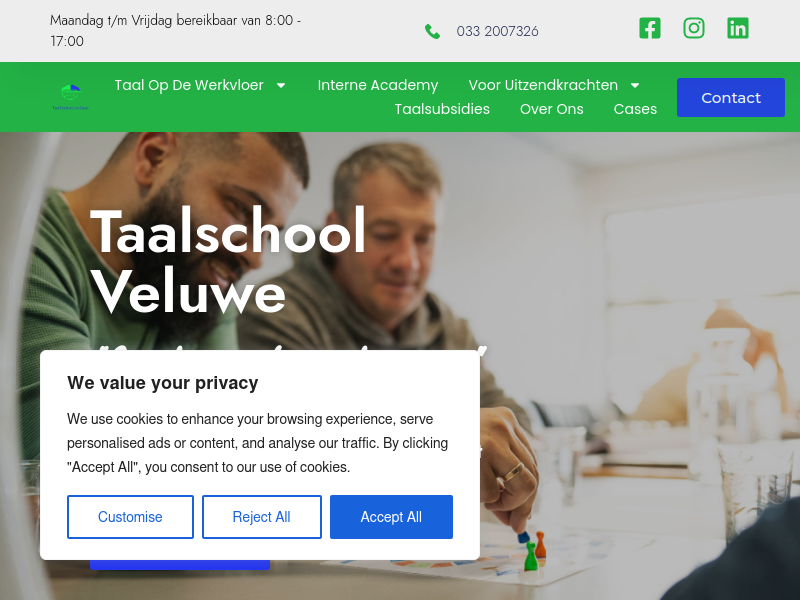Click the blue hero button behind cookie banner
This screenshot has height=600, width=800.
pos(180,565)
